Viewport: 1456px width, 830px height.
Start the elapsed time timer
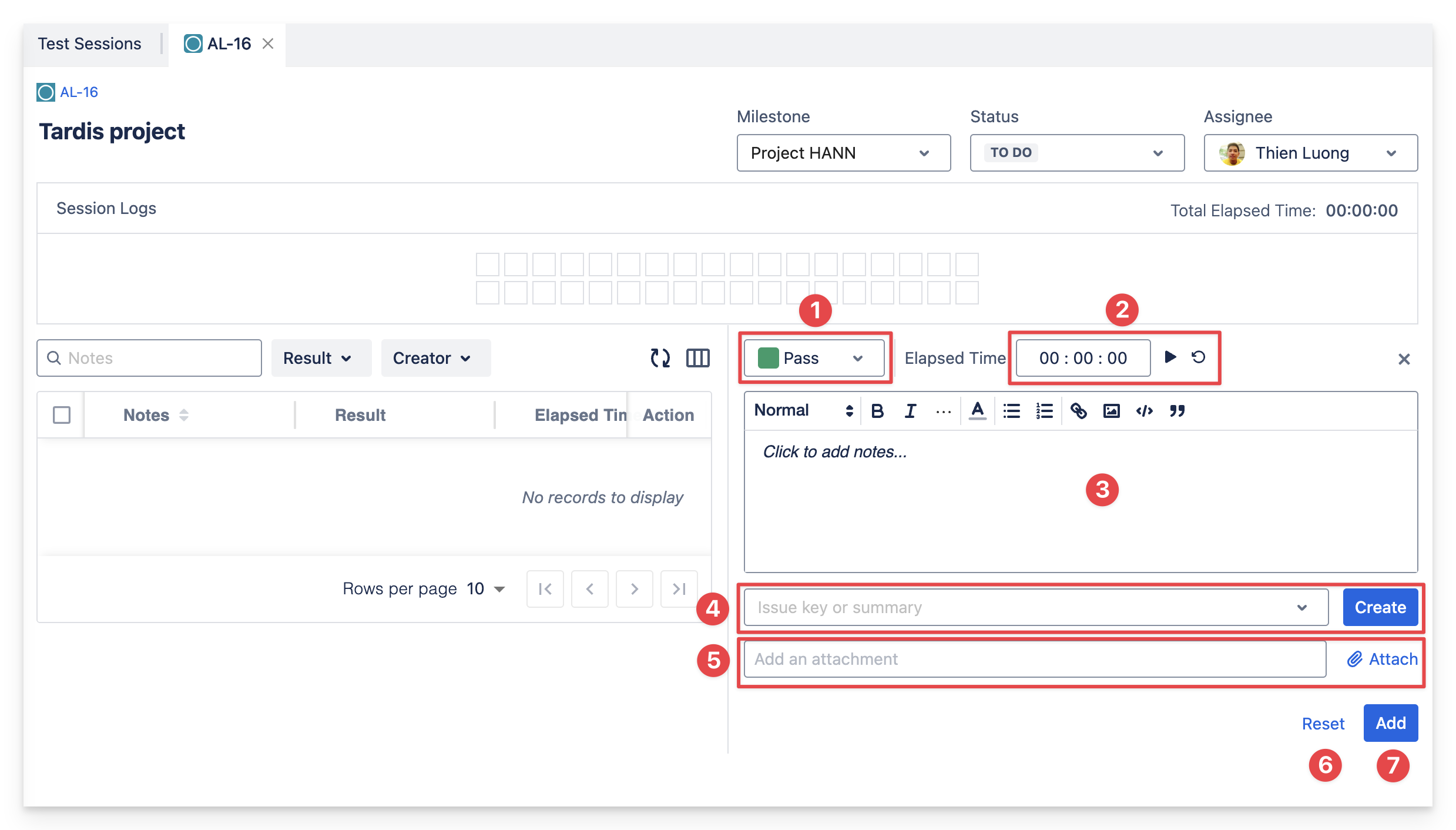coord(1170,357)
